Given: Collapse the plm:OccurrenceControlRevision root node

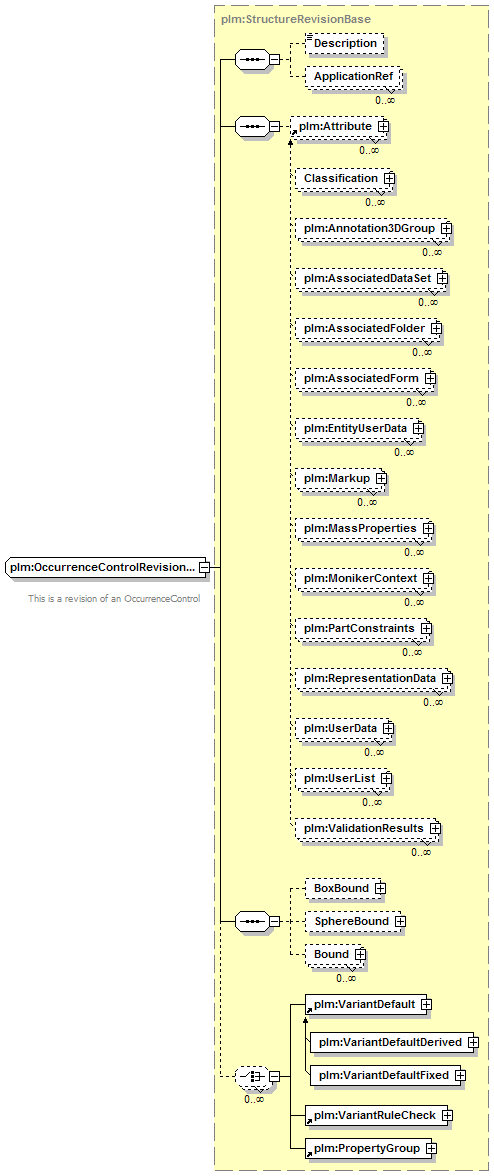Looking at the screenshot, I should [x=204, y=568].
